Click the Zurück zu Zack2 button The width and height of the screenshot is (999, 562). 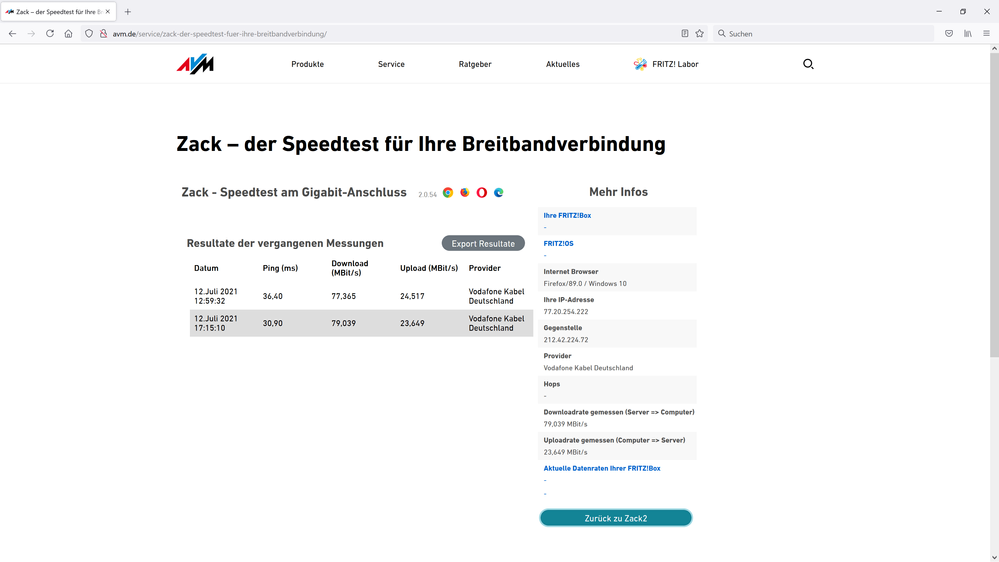615,518
